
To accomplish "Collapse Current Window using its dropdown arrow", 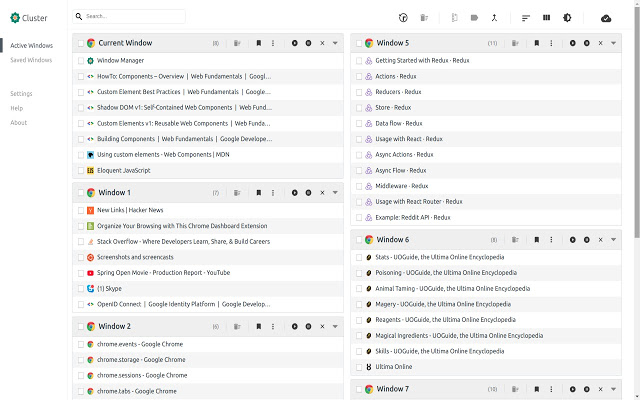I will [x=335, y=43].
